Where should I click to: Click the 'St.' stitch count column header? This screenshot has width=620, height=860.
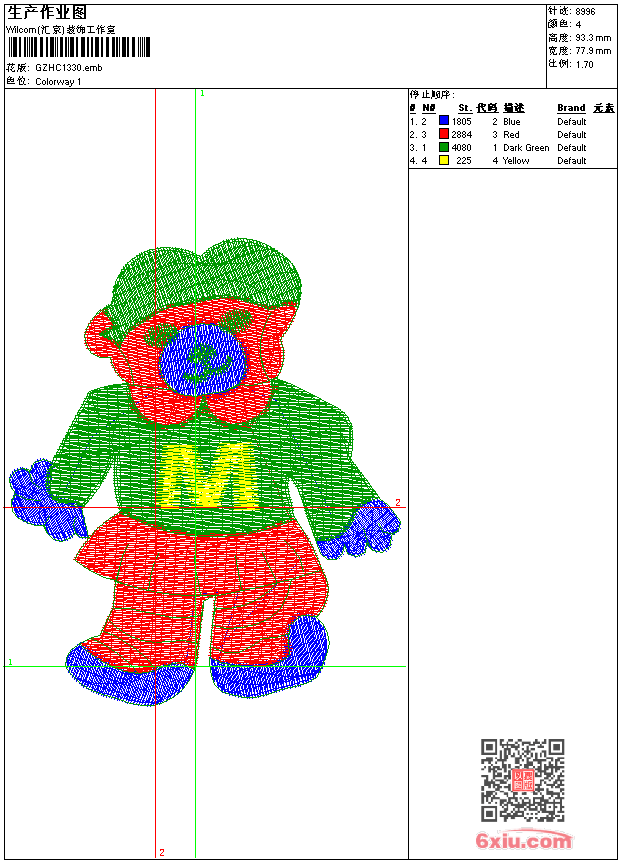pyautogui.click(x=465, y=108)
